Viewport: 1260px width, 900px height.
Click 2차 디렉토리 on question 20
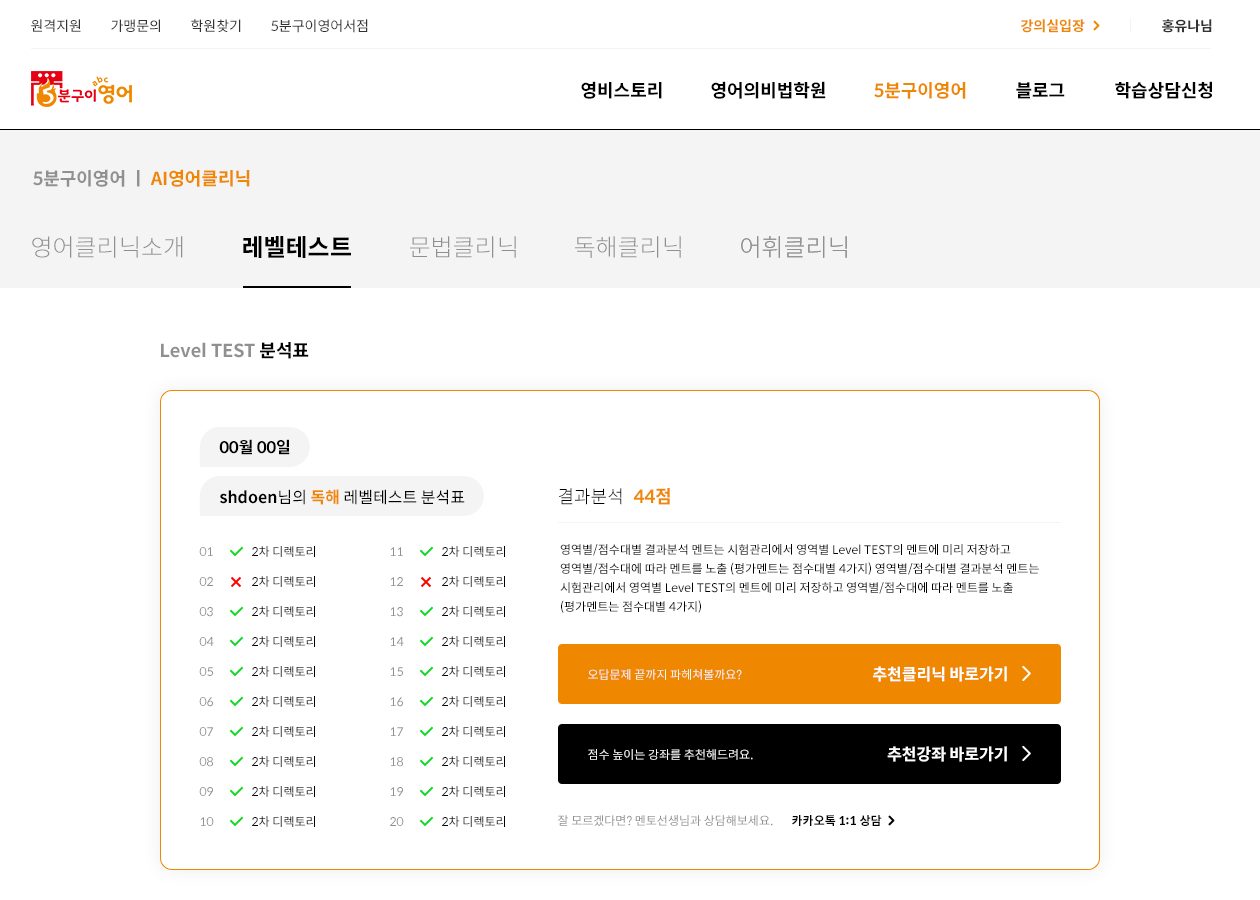coord(474,821)
